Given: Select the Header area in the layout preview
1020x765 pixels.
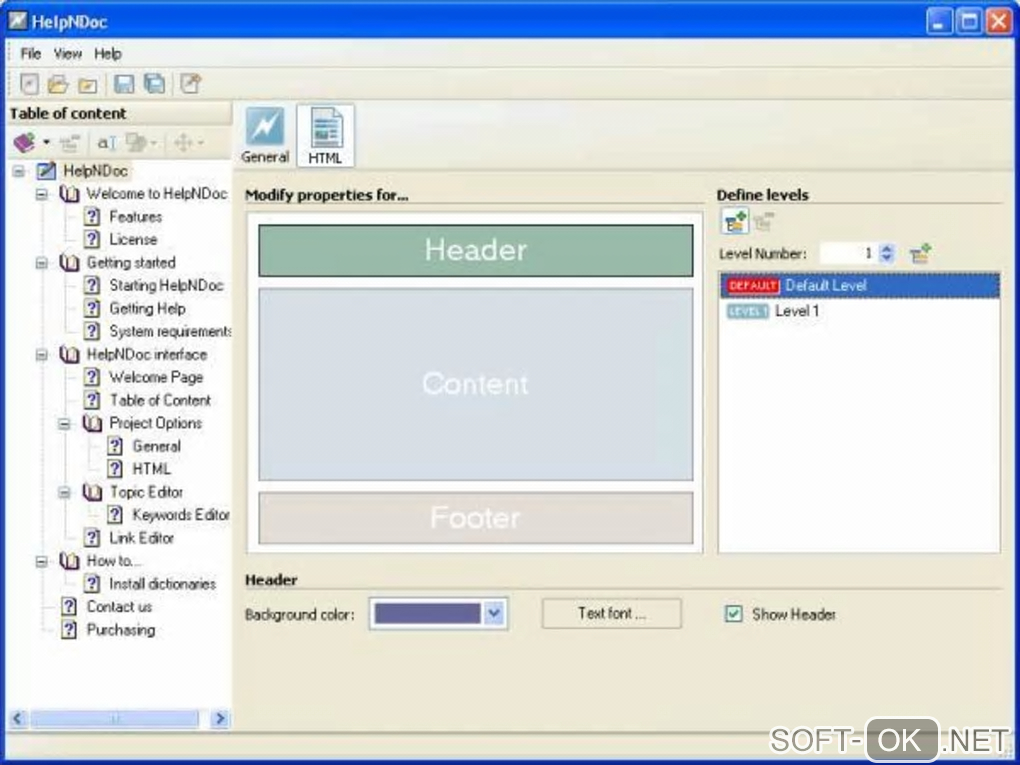Looking at the screenshot, I should [x=476, y=250].
